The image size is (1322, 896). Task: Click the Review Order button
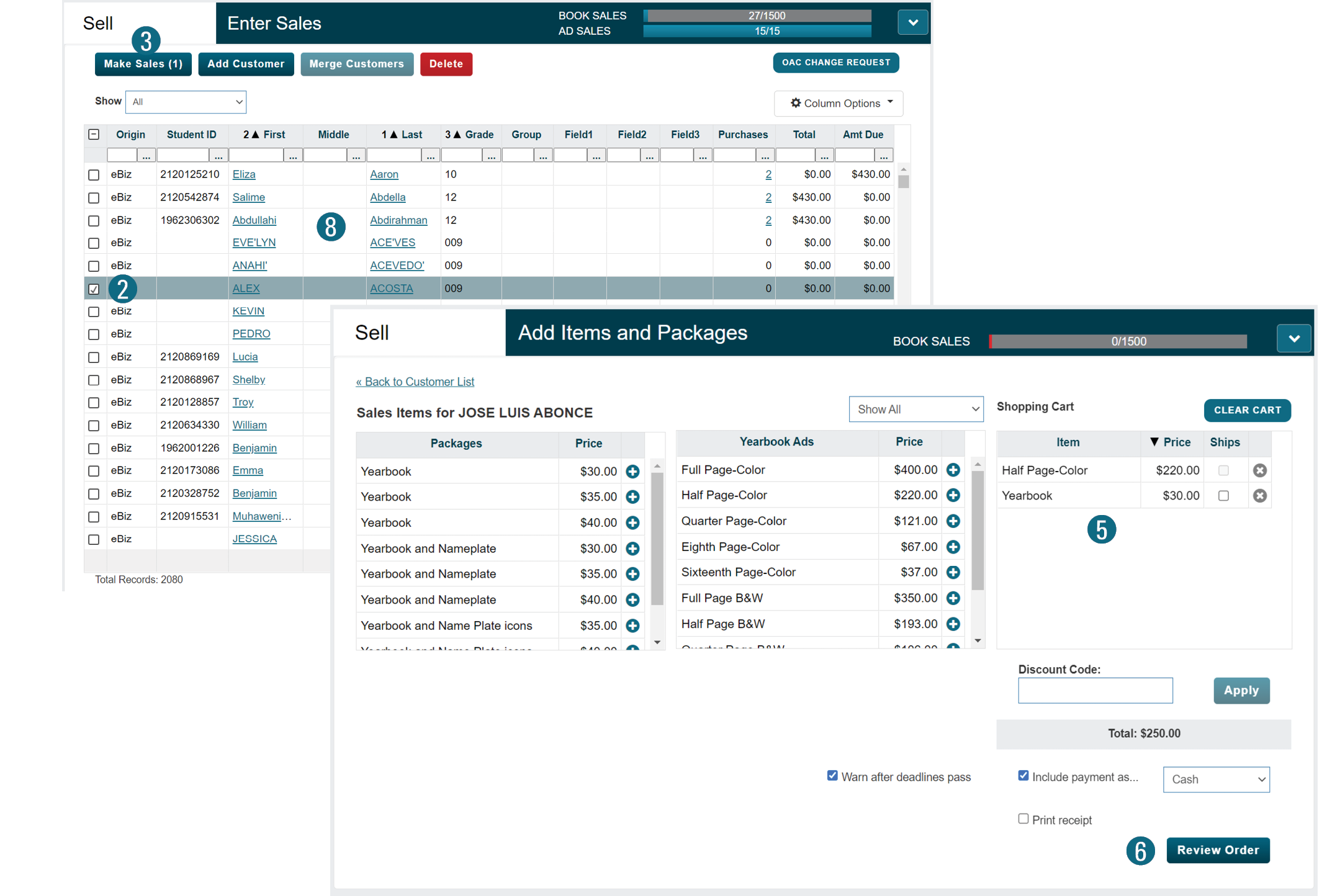[x=1217, y=850]
